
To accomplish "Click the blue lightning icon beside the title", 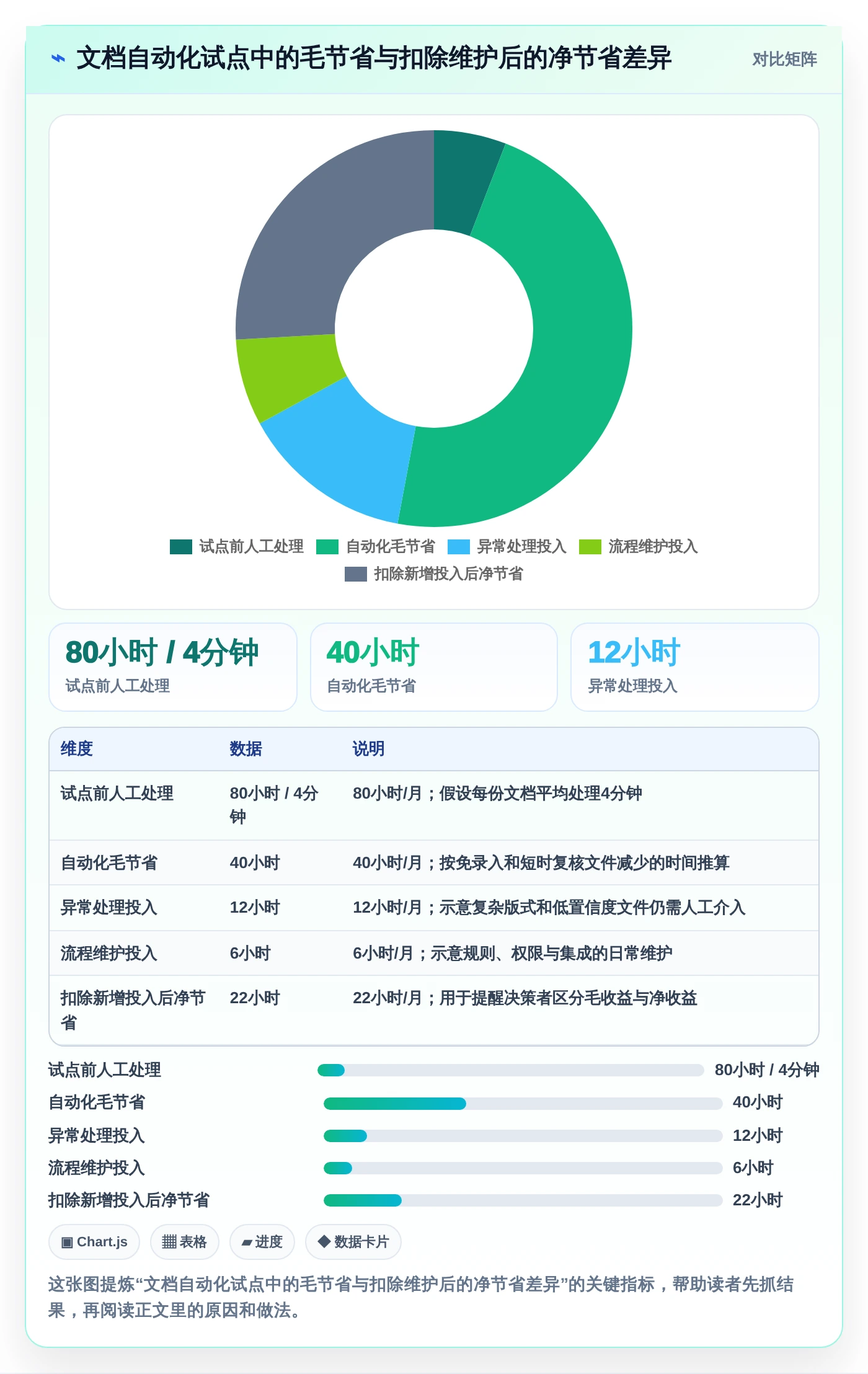I will (x=58, y=58).
